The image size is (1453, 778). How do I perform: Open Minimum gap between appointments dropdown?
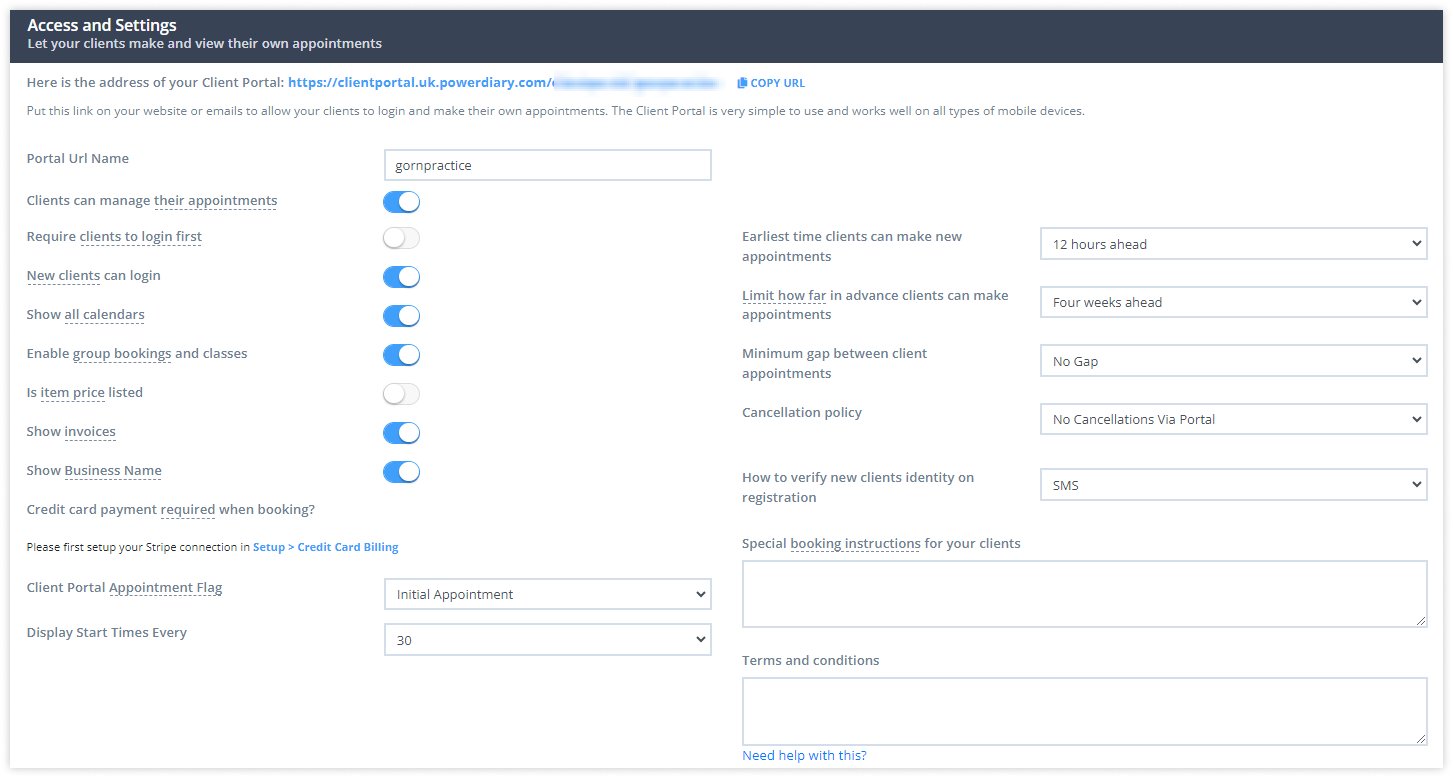1233,361
